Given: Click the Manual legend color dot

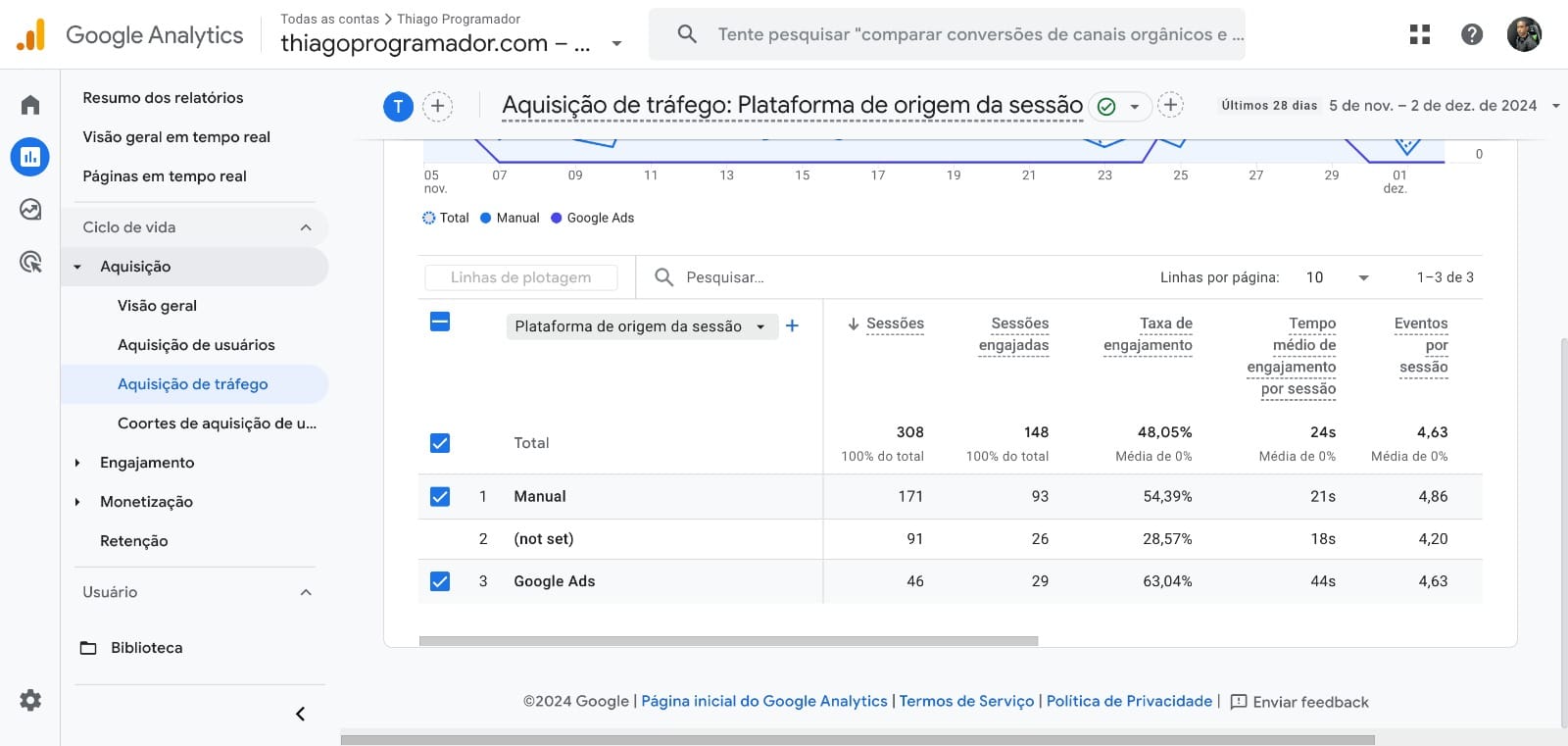Looking at the screenshot, I should click(485, 218).
